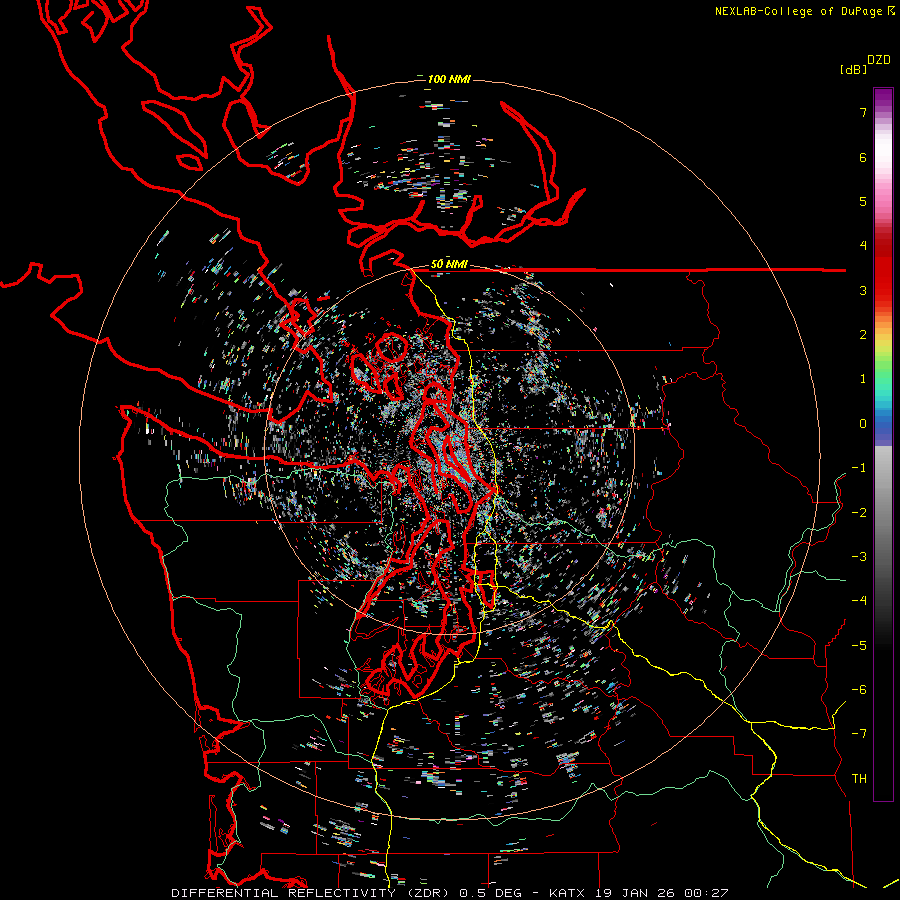Viewport: 900px width, 900px height.
Task: Click the colorbar value -1 label
Action: (859, 468)
